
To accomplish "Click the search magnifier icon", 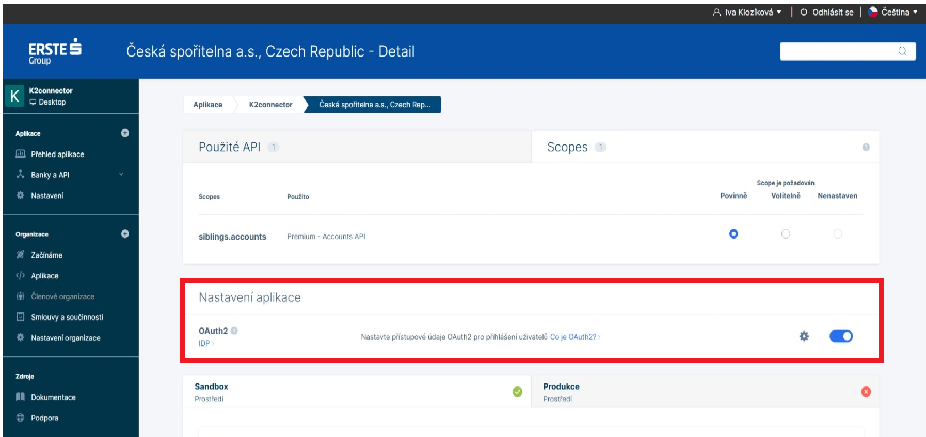I will click(902, 51).
